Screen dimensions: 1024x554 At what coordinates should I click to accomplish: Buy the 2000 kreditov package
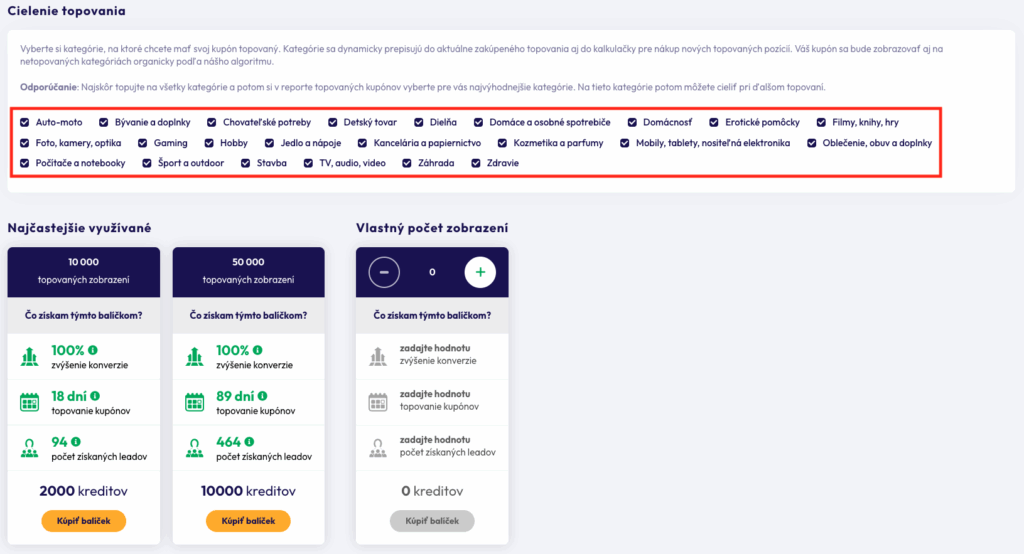pos(83,521)
